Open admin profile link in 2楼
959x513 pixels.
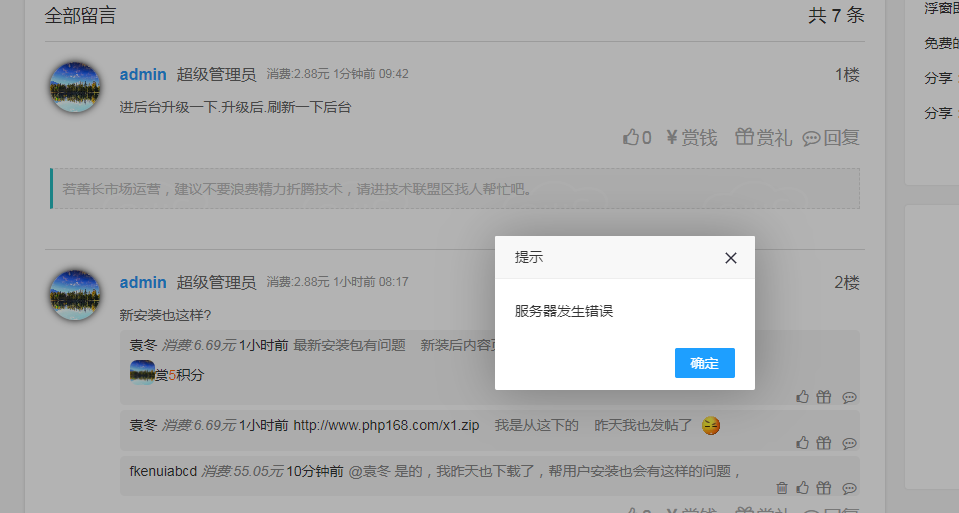pos(143,282)
